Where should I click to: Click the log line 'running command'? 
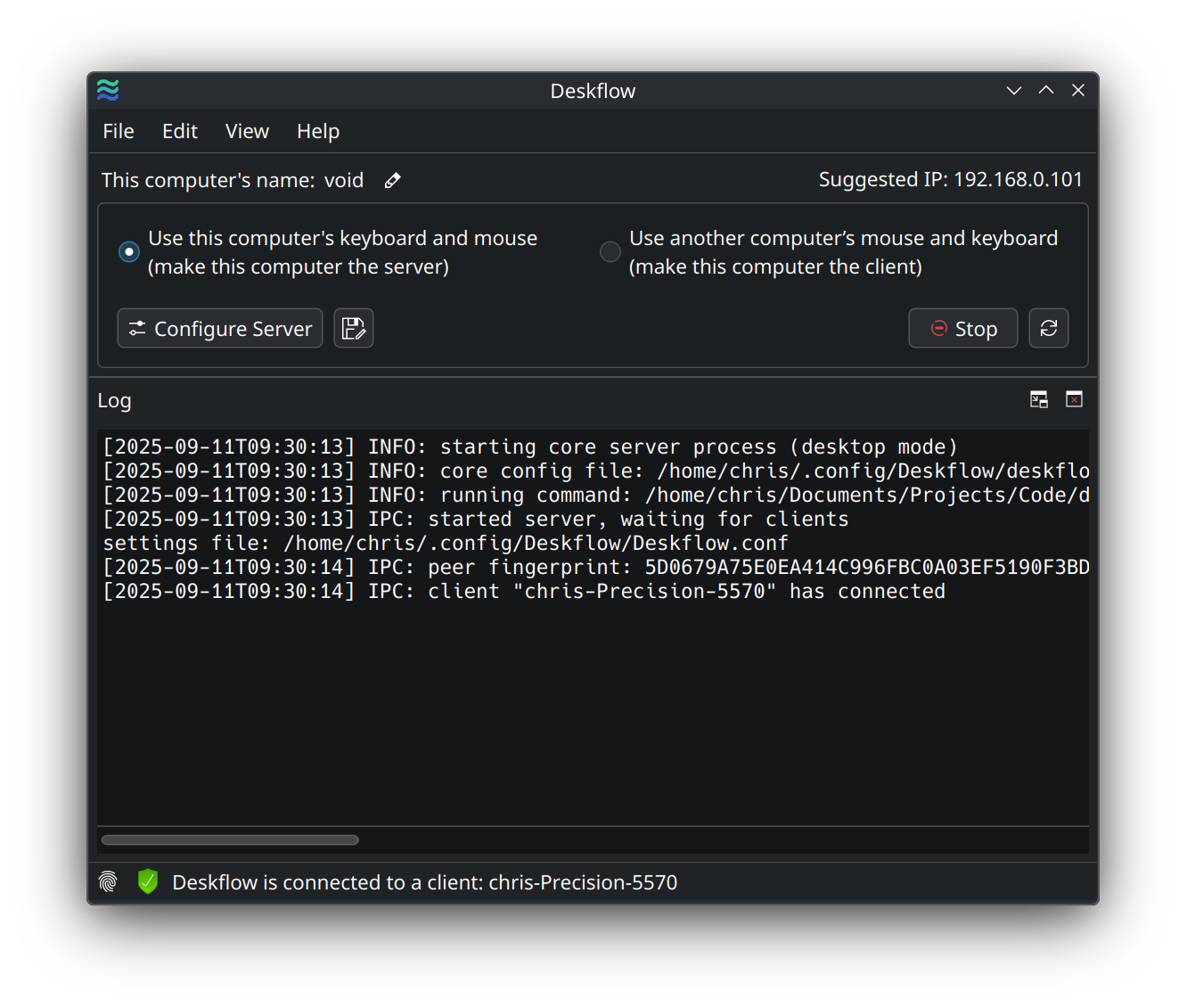596,496
